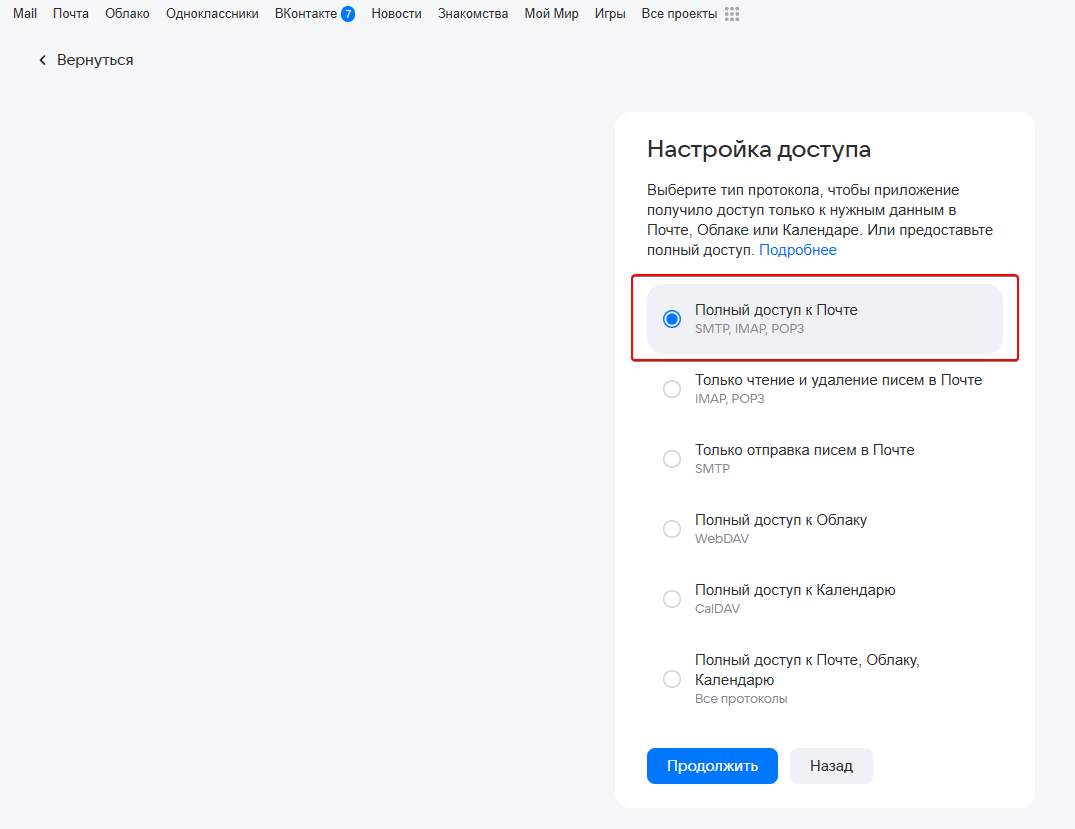Select "Полный доступ к Облаку" WebDAV option
The image size is (1075, 829).
[672, 529]
